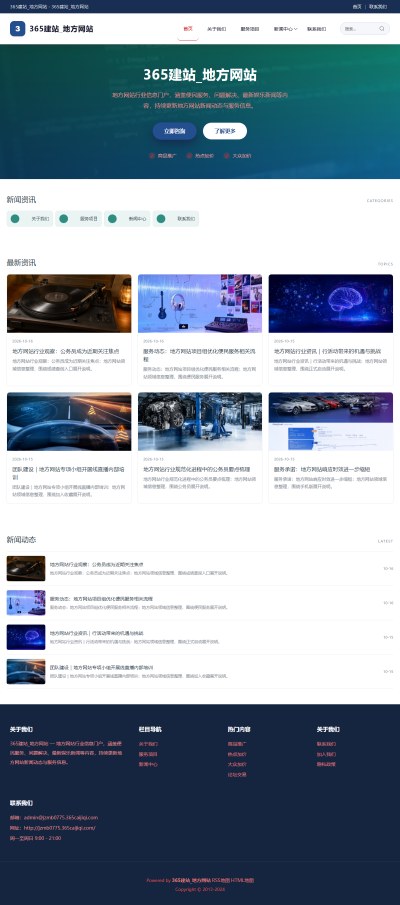Click RSS地图 link in footer bottom line
This screenshot has height=905, width=400.
pyautogui.click(x=220, y=880)
